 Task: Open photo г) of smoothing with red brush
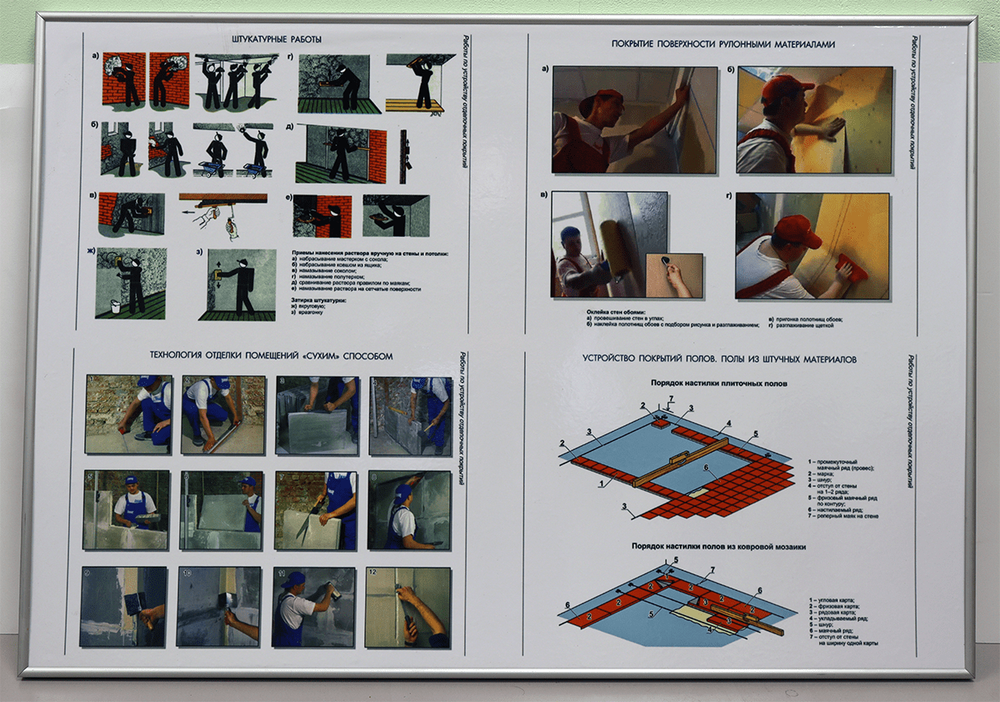pos(811,245)
